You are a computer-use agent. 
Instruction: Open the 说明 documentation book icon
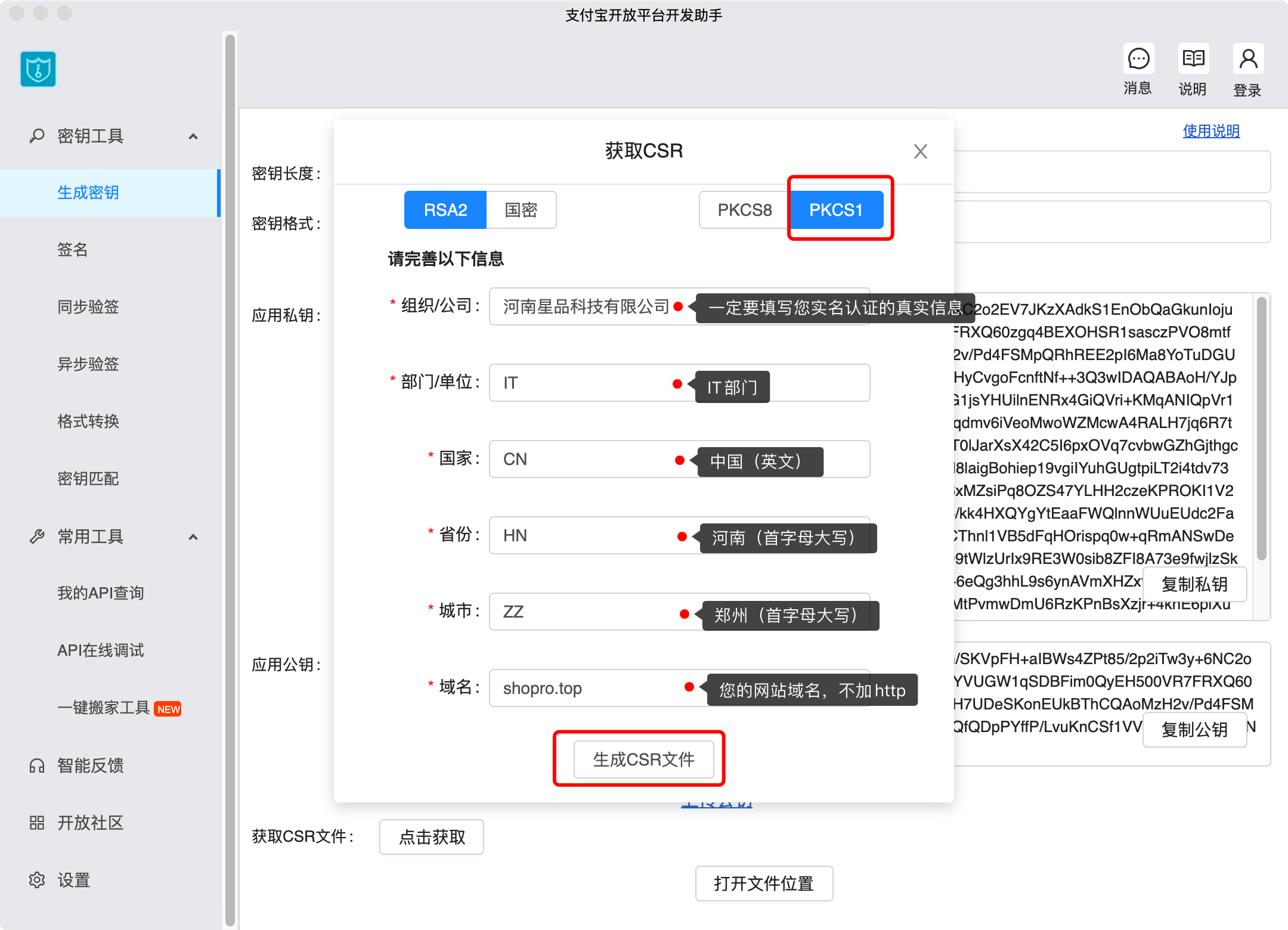coord(1193,59)
